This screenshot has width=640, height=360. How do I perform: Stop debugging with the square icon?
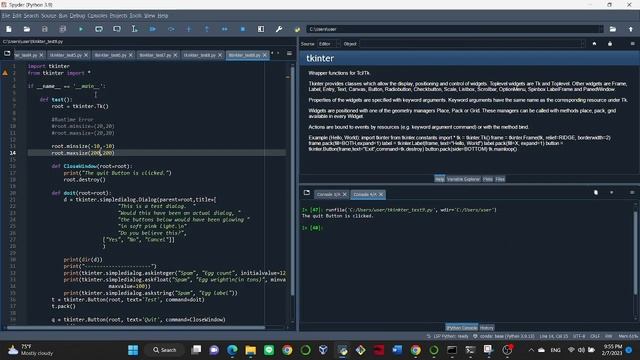[243, 29]
